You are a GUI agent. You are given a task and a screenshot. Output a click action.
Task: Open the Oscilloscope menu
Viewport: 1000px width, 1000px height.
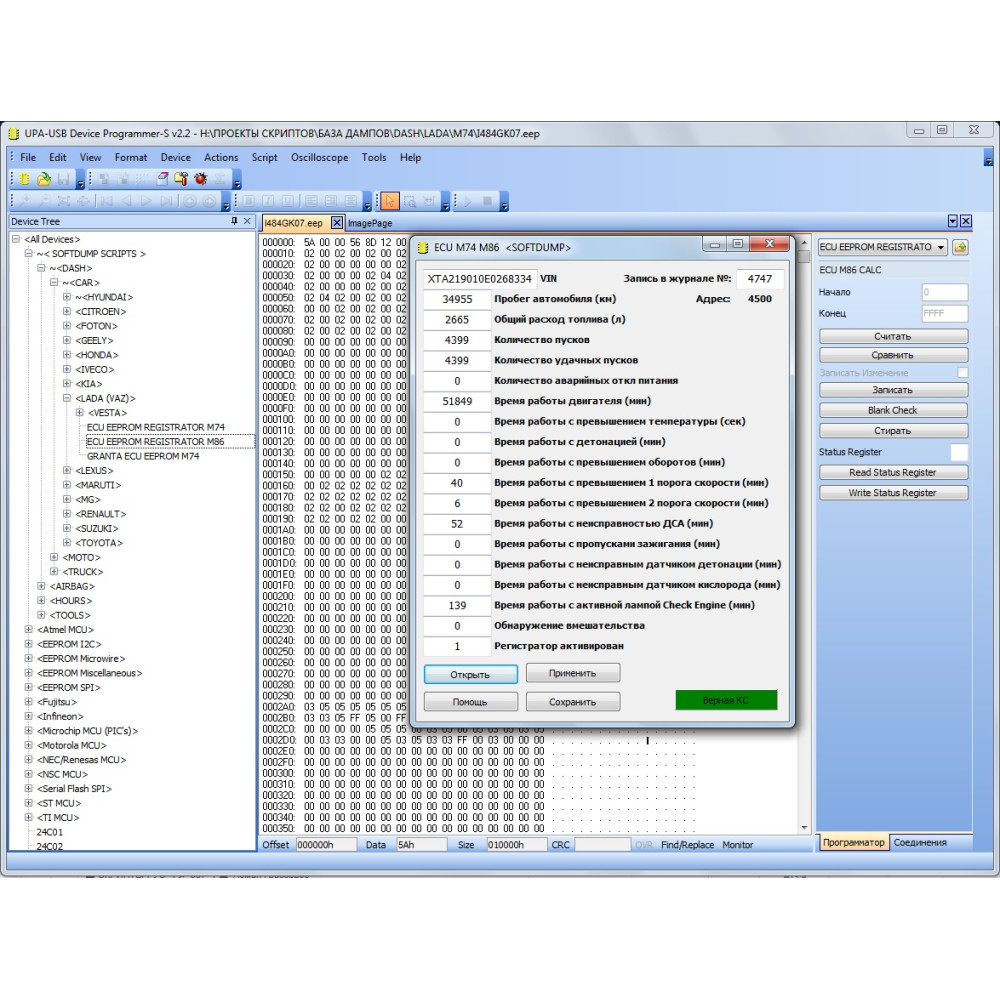[320, 158]
